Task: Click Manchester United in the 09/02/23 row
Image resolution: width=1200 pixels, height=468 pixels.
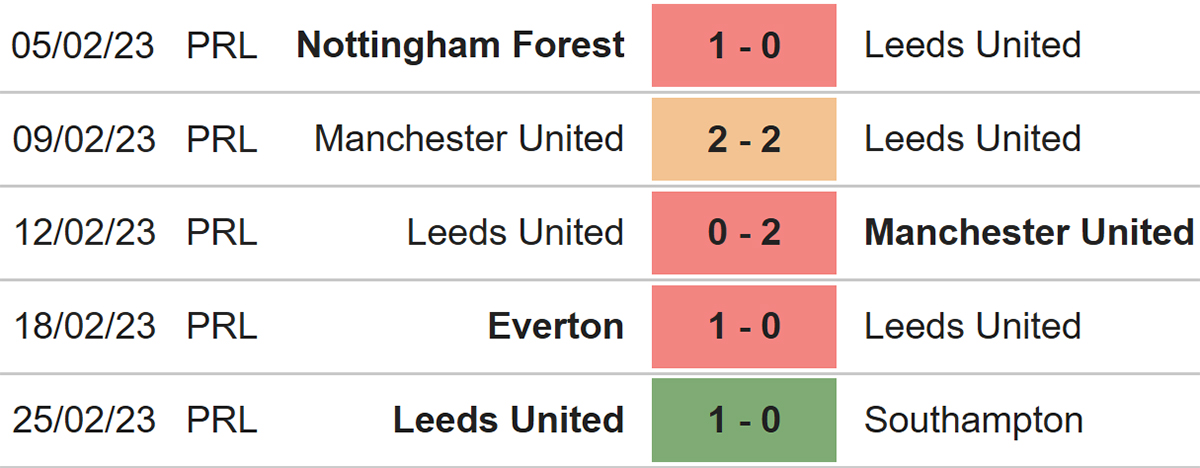Action: click(469, 139)
